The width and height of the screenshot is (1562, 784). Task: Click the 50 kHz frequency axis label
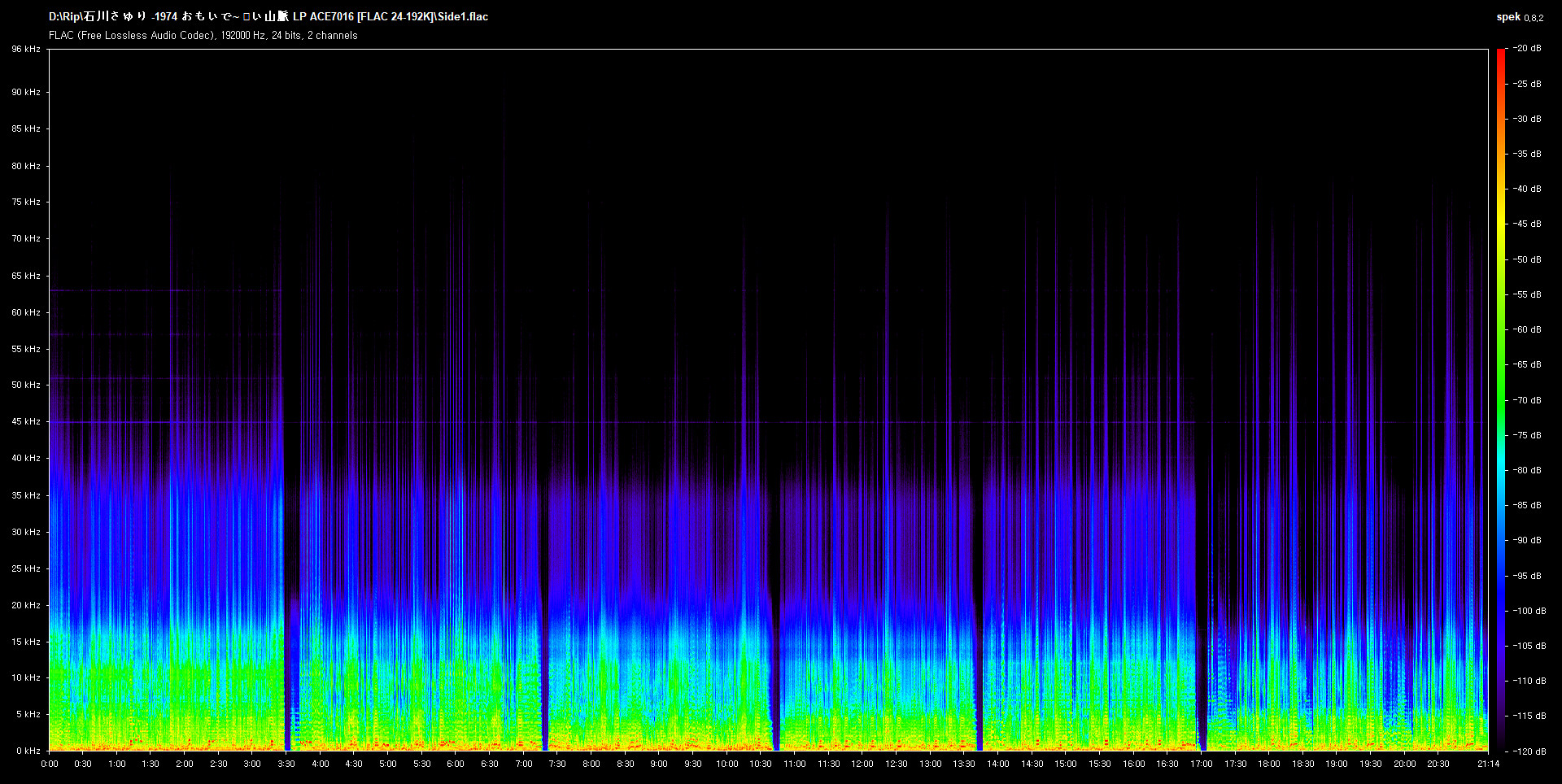point(26,385)
